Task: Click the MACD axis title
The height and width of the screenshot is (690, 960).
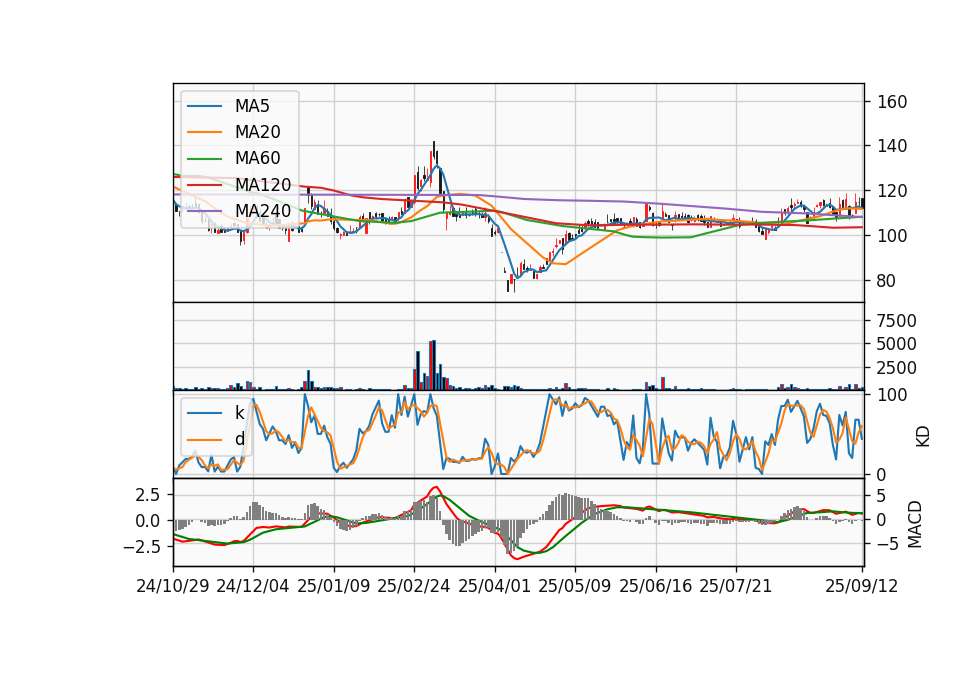Action: coord(915,524)
